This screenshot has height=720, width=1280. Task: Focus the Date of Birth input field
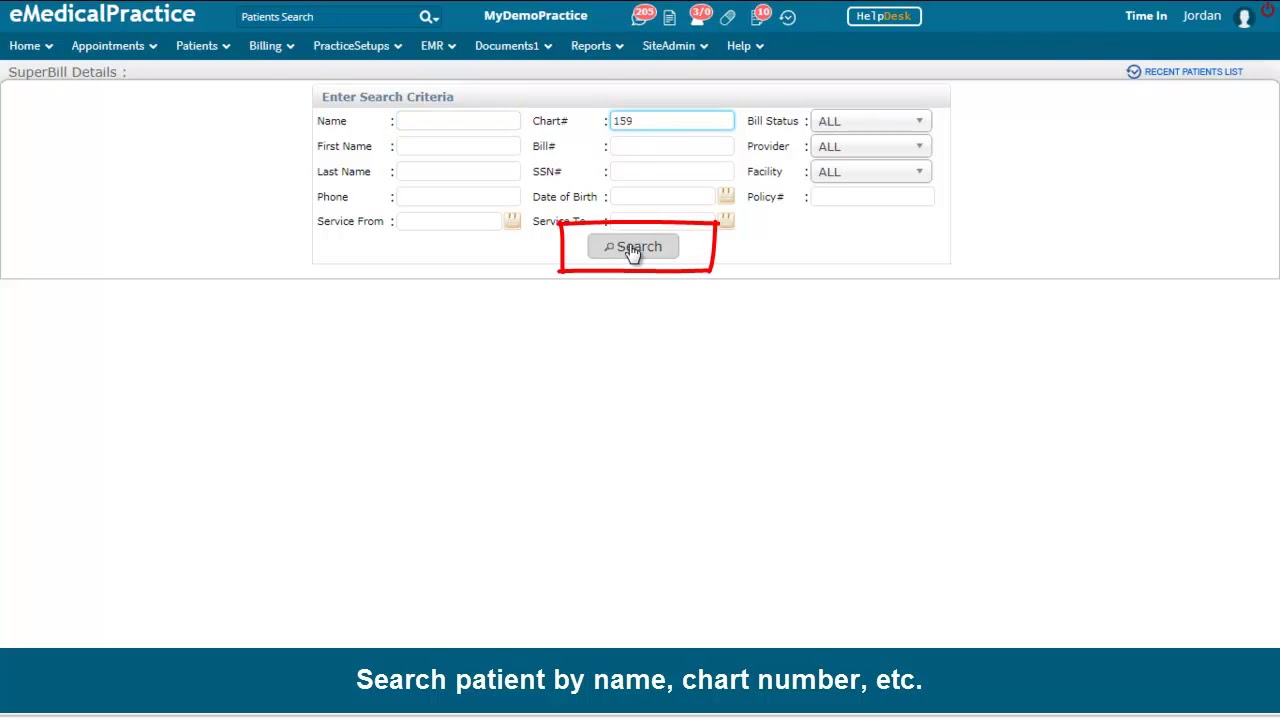(663, 197)
